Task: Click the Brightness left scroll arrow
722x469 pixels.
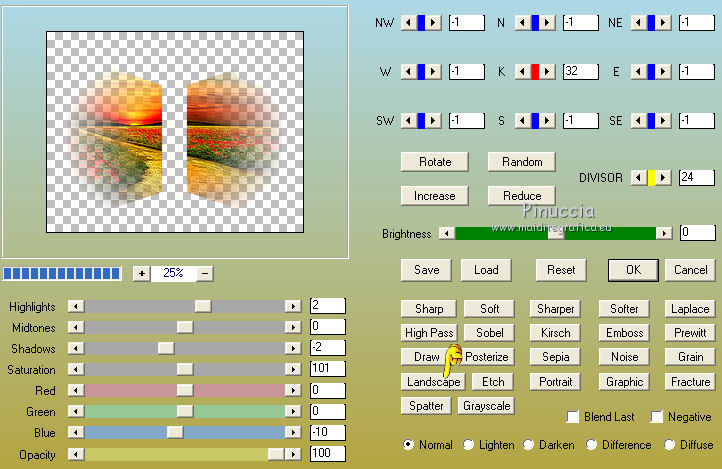Action: [447, 233]
